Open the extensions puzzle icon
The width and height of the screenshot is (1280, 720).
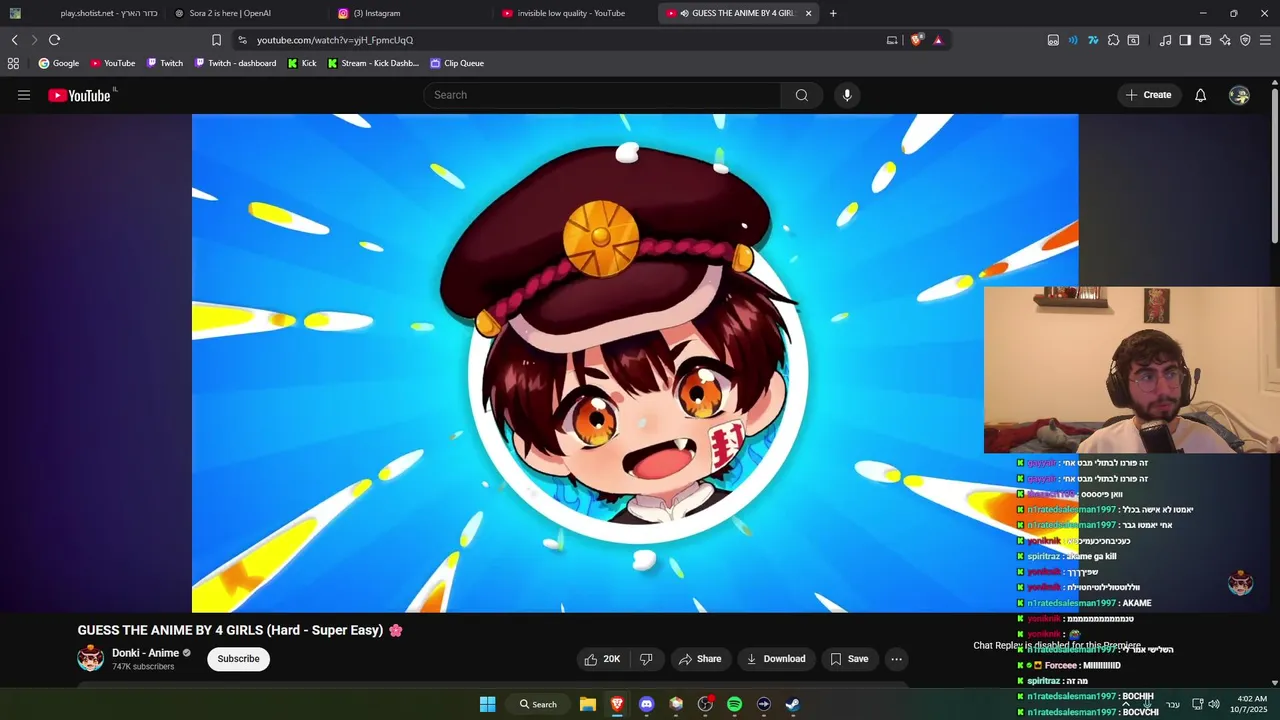(x=1113, y=40)
